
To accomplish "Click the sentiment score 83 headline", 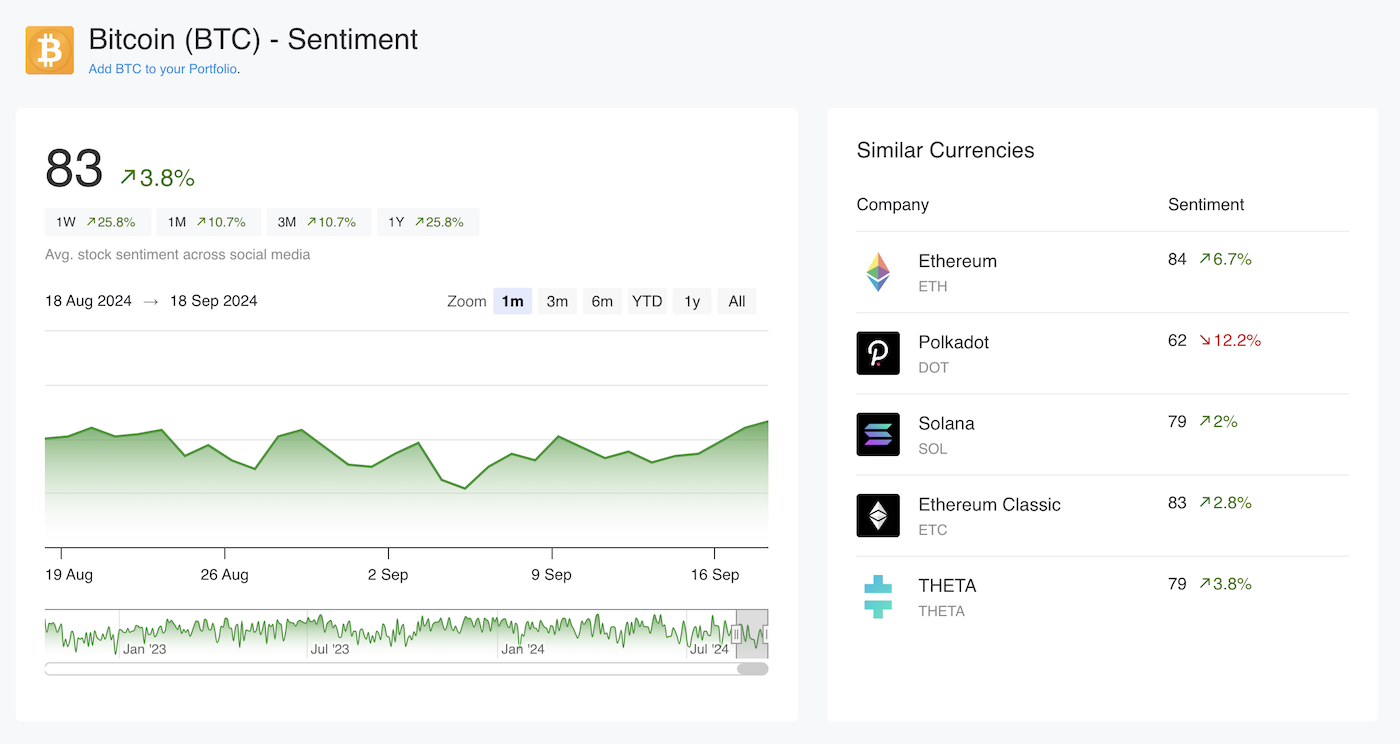I will coord(74,169).
